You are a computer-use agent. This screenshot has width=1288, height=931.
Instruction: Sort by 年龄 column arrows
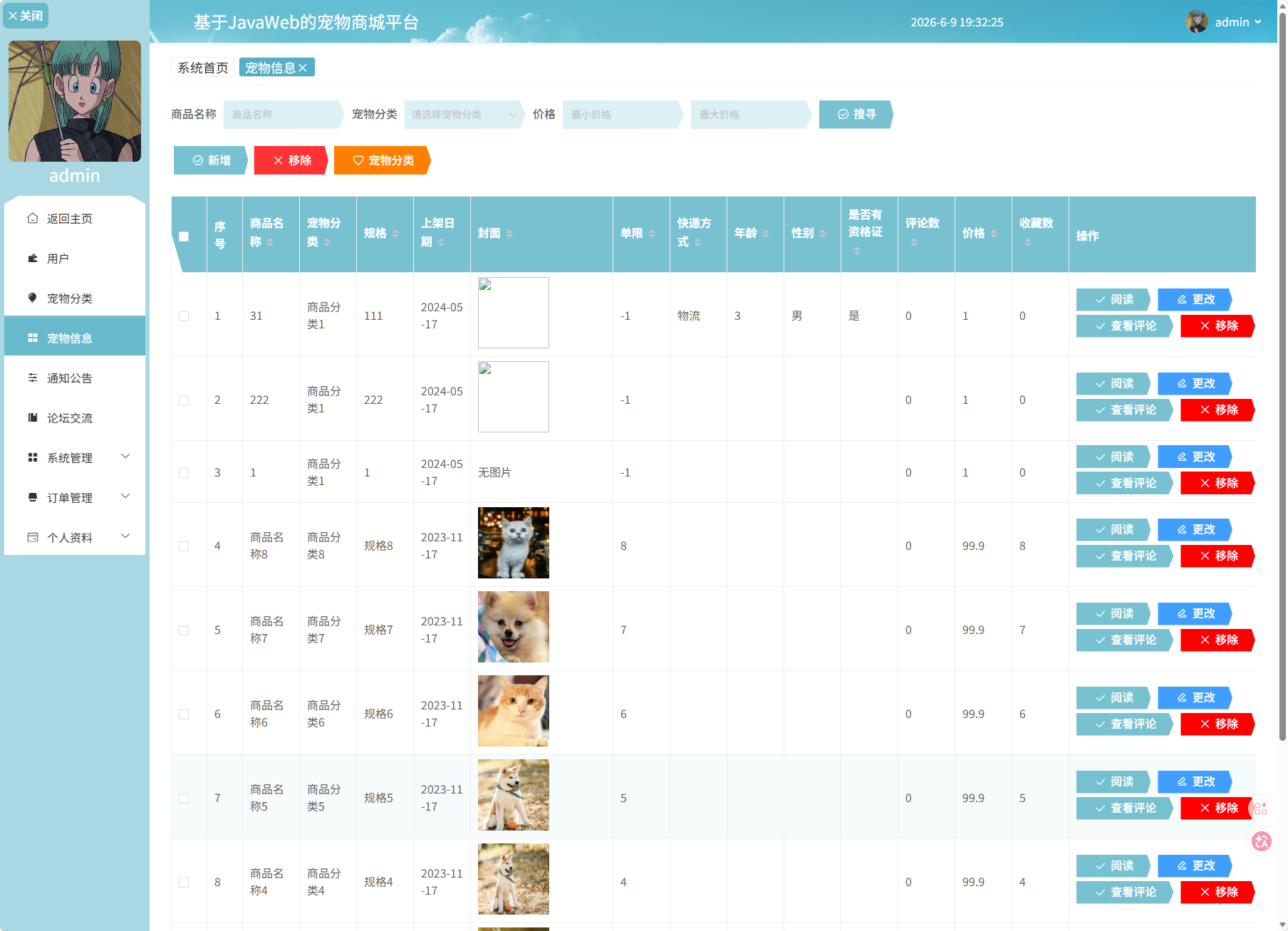click(766, 234)
